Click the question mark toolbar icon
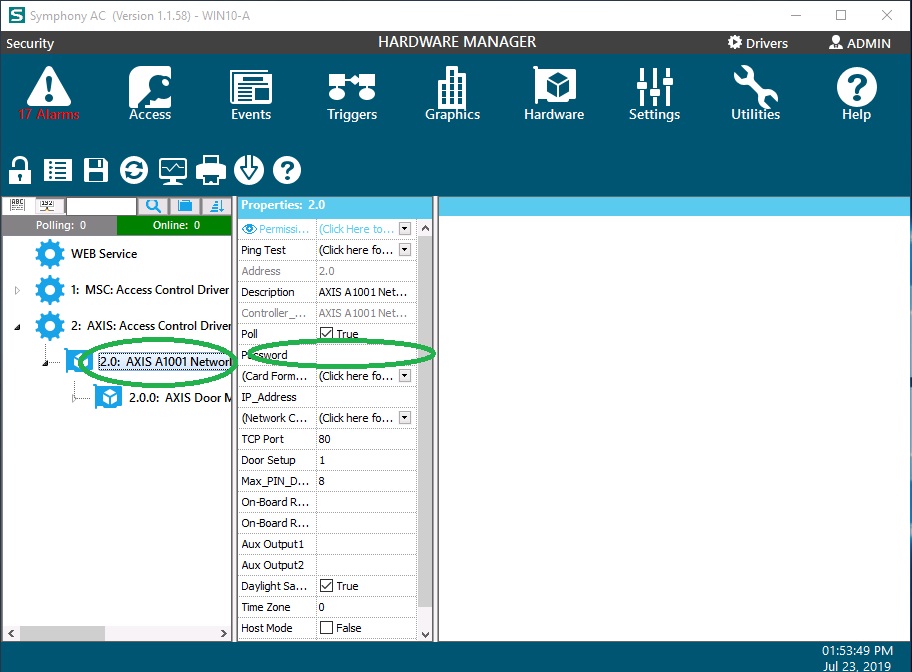 click(x=287, y=170)
